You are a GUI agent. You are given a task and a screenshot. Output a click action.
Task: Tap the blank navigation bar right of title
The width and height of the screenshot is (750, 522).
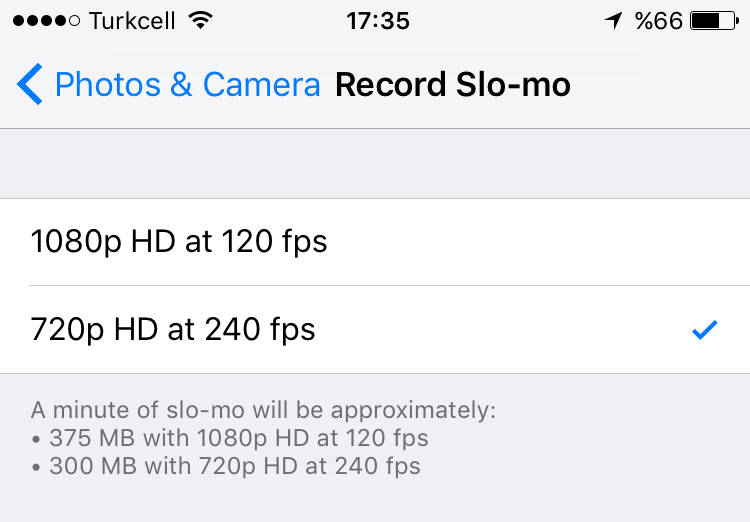point(660,84)
